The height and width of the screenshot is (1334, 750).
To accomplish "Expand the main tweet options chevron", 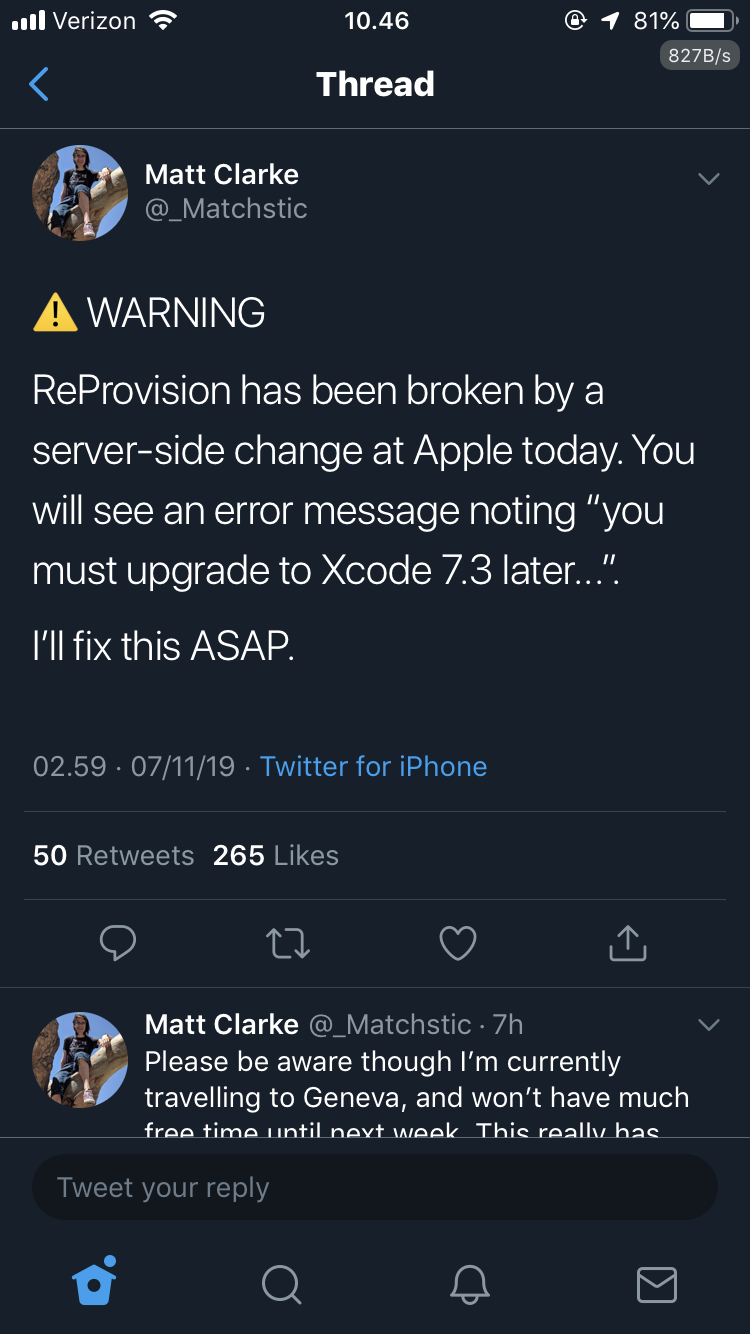I will [708, 179].
